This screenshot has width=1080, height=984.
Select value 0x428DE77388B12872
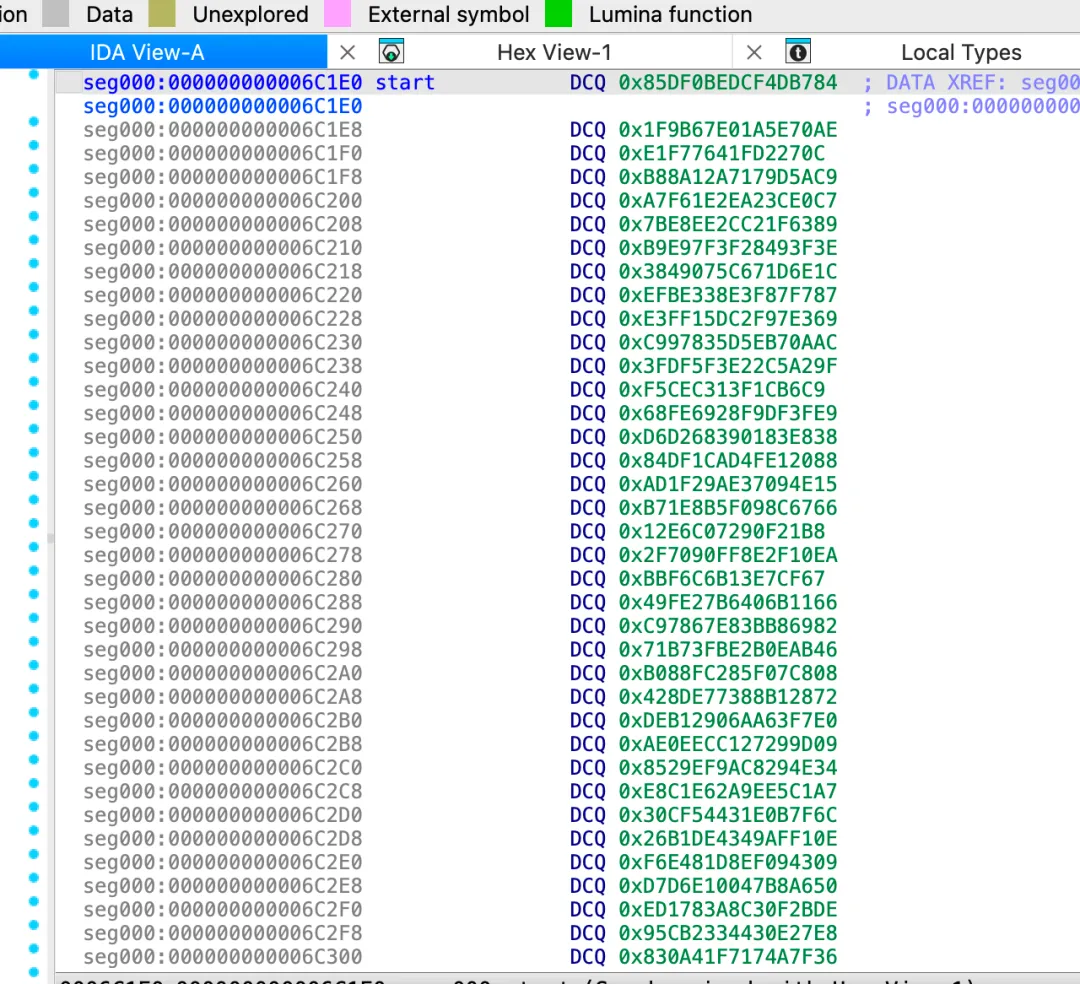(727, 697)
